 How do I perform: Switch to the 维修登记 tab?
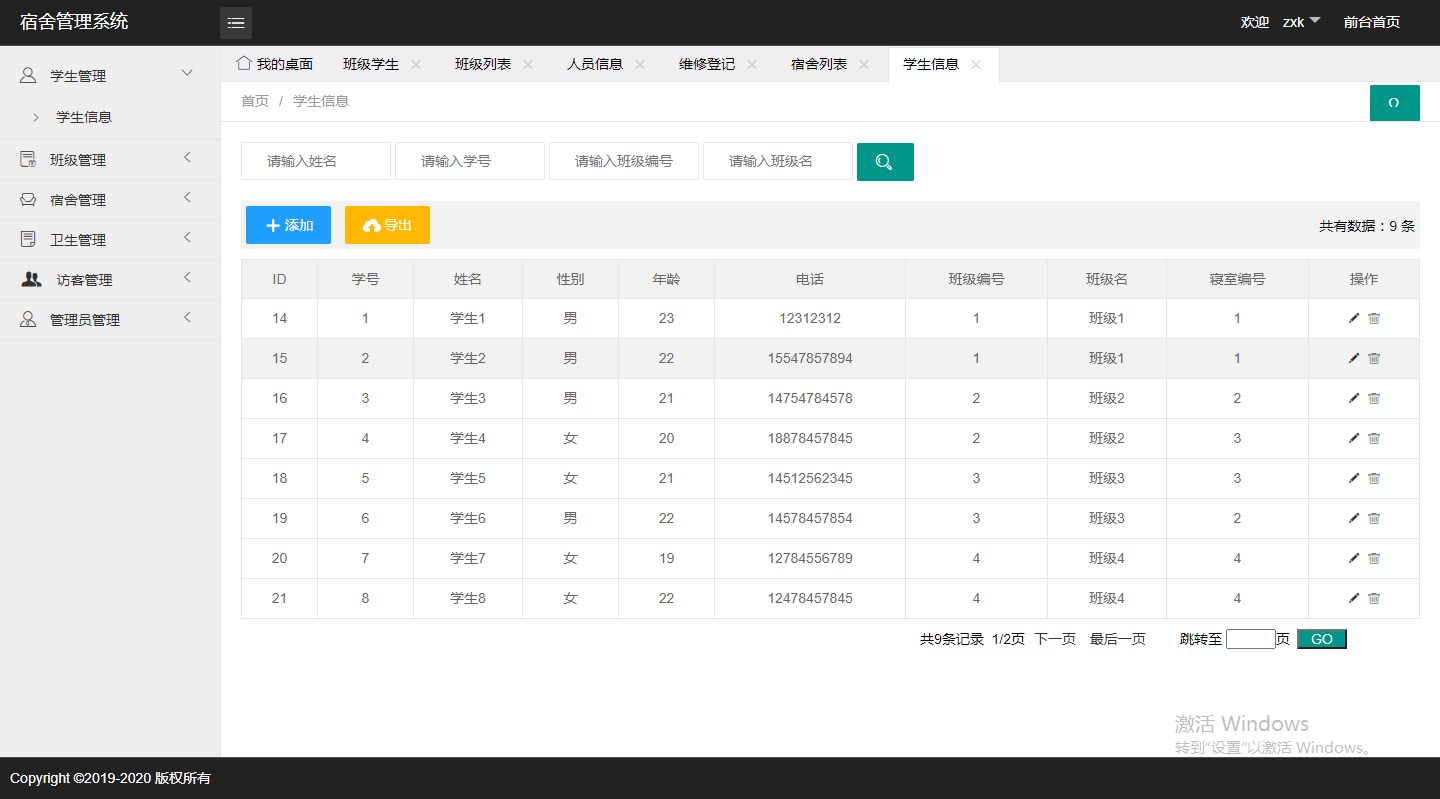(707, 63)
